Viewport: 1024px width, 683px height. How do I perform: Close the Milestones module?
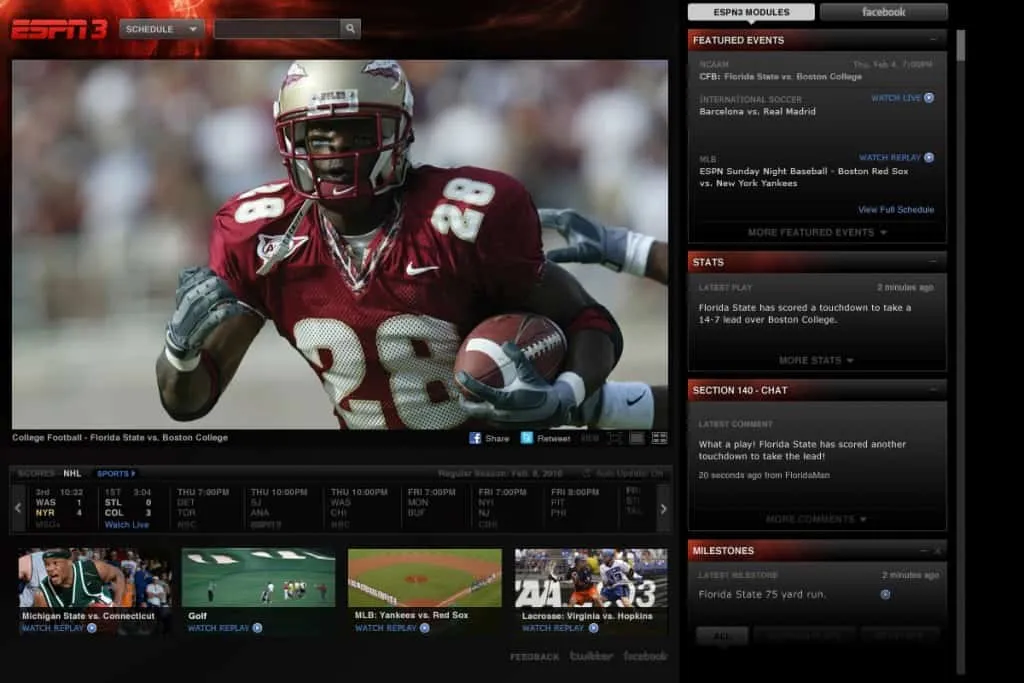tap(937, 551)
